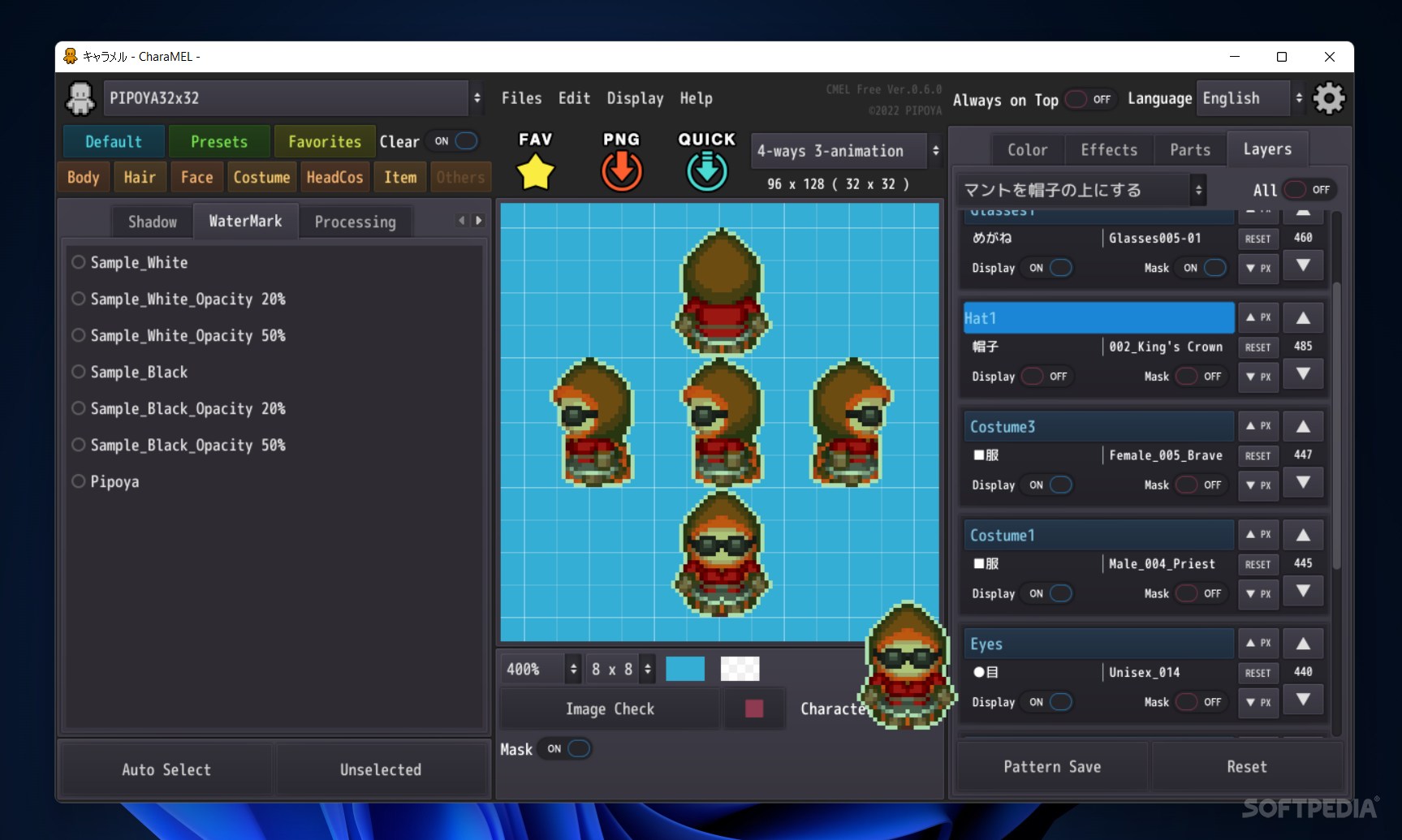Move Hat1 layer down with large arrow

(x=1303, y=373)
